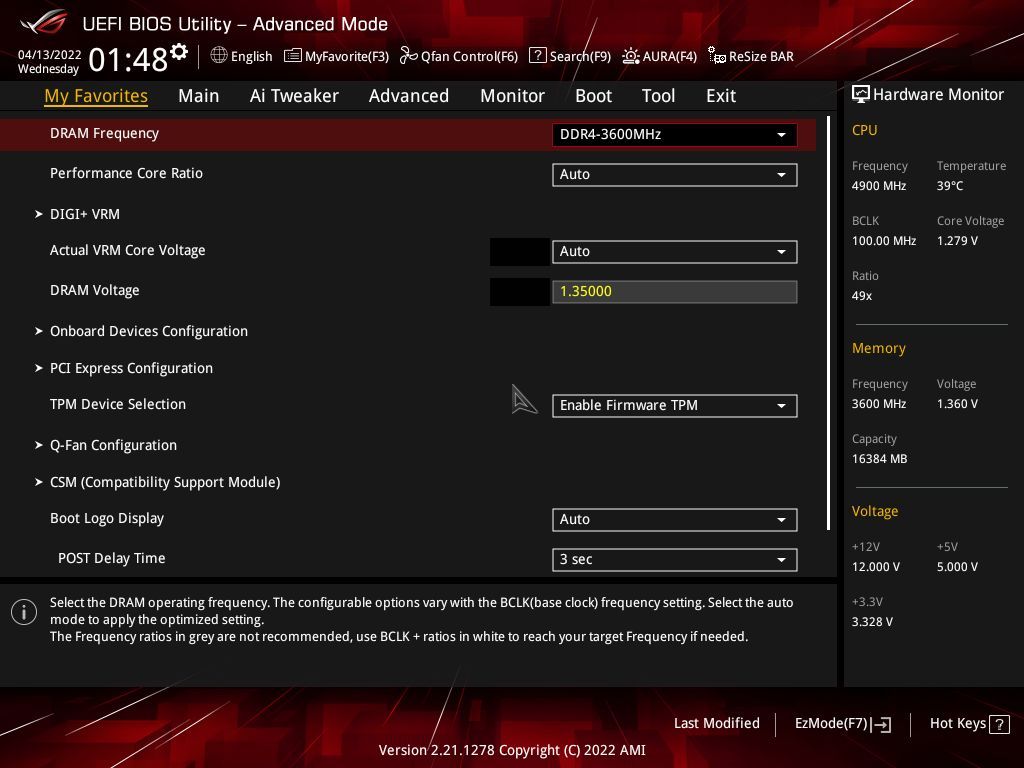Open the POST Delay Time dropdown

(675, 560)
